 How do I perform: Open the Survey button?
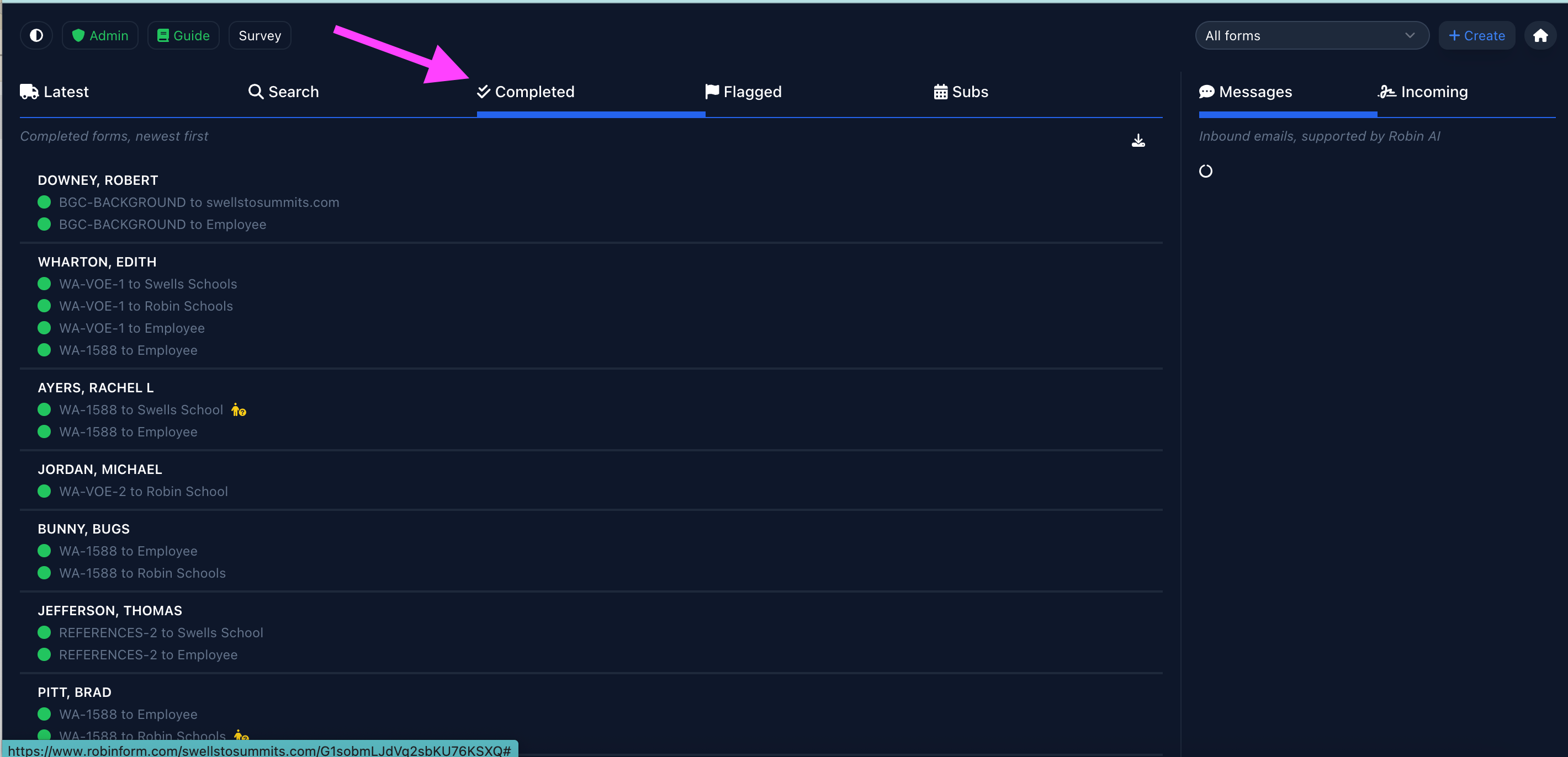[x=260, y=35]
